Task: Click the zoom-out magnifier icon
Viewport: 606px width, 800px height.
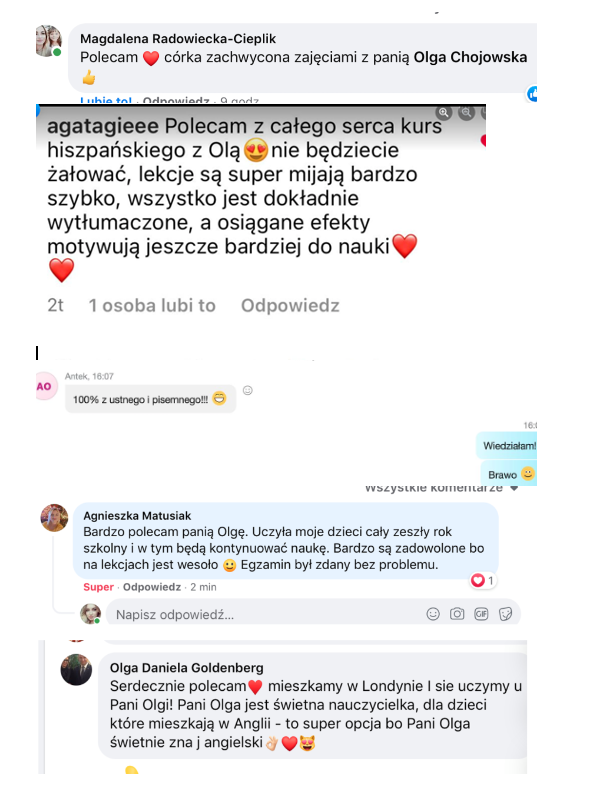Action: click(x=466, y=112)
